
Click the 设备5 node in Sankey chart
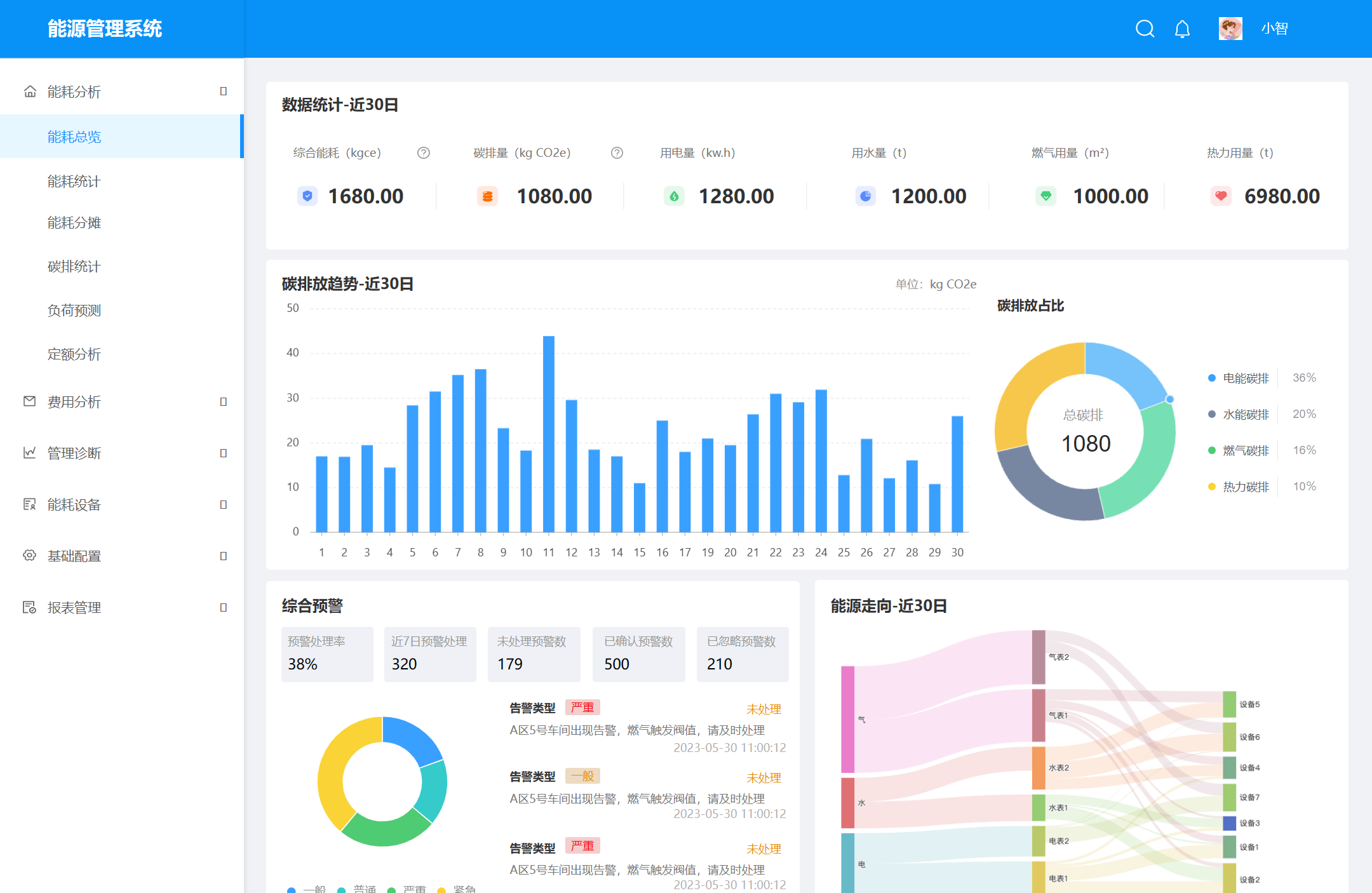(1230, 704)
